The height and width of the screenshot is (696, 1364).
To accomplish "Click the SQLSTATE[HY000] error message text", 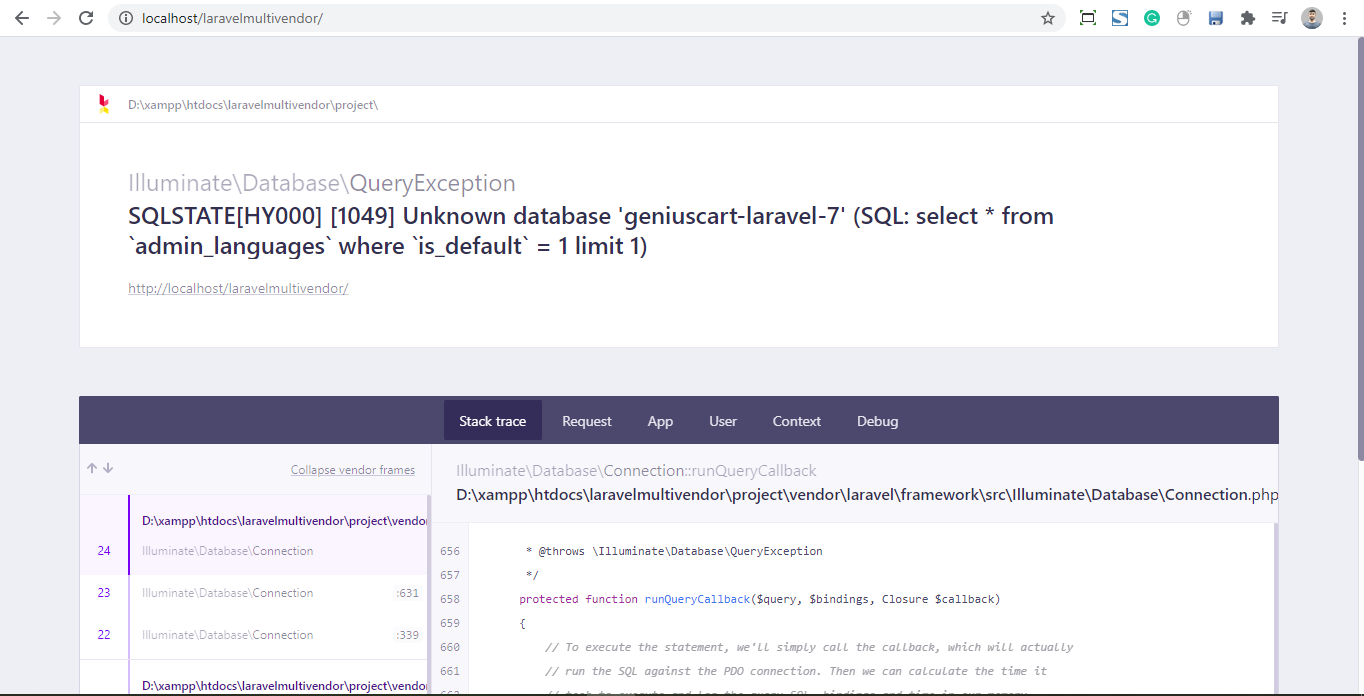I will 591,231.
